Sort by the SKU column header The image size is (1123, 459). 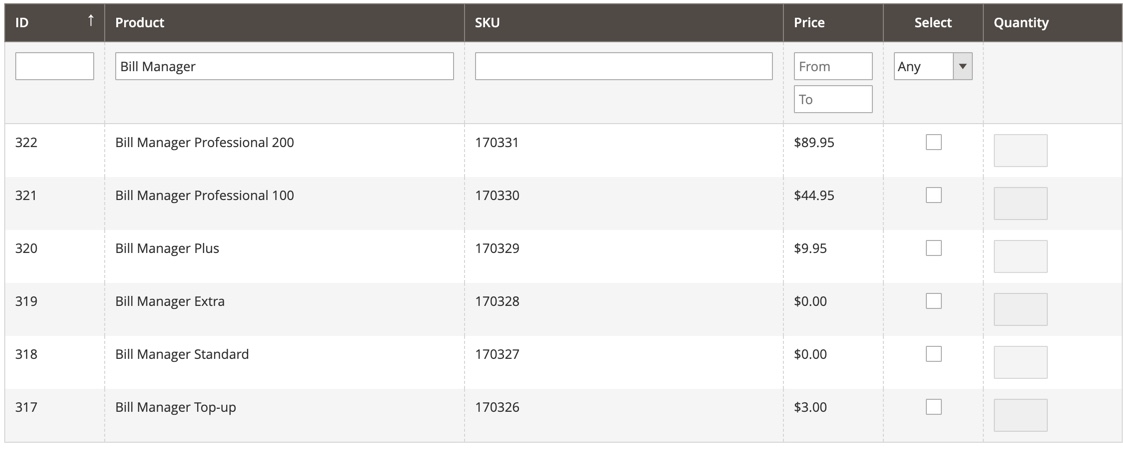[488, 22]
